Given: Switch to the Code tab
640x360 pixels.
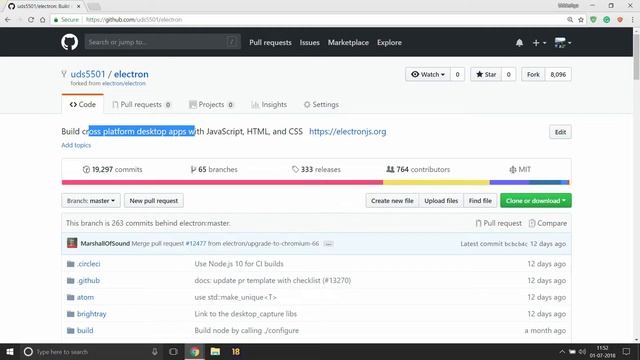Looking at the screenshot, I should tap(82, 104).
